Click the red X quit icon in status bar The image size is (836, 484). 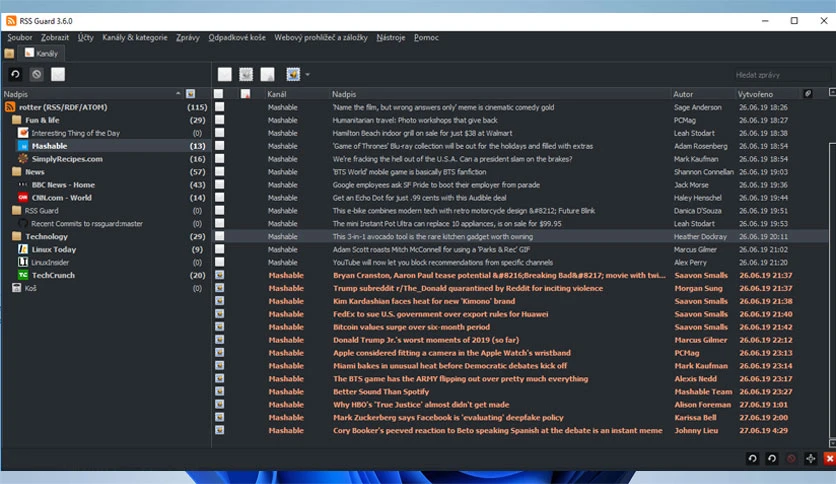tap(830, 458)
